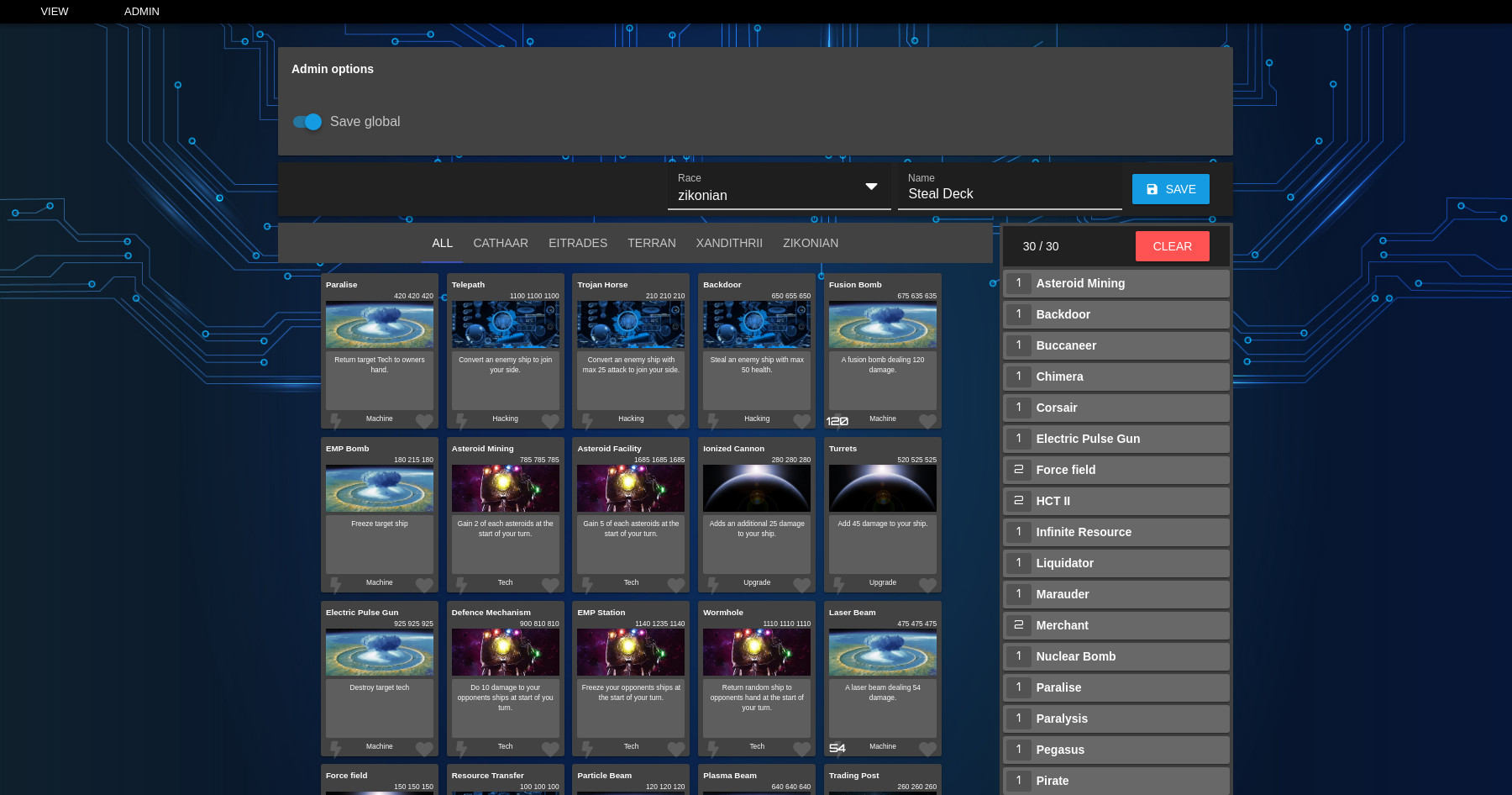The width and height of the screenshot is (1512, 795).
Task: Click the heart icon on Ionized Cannon card
Action: [802, 584]
